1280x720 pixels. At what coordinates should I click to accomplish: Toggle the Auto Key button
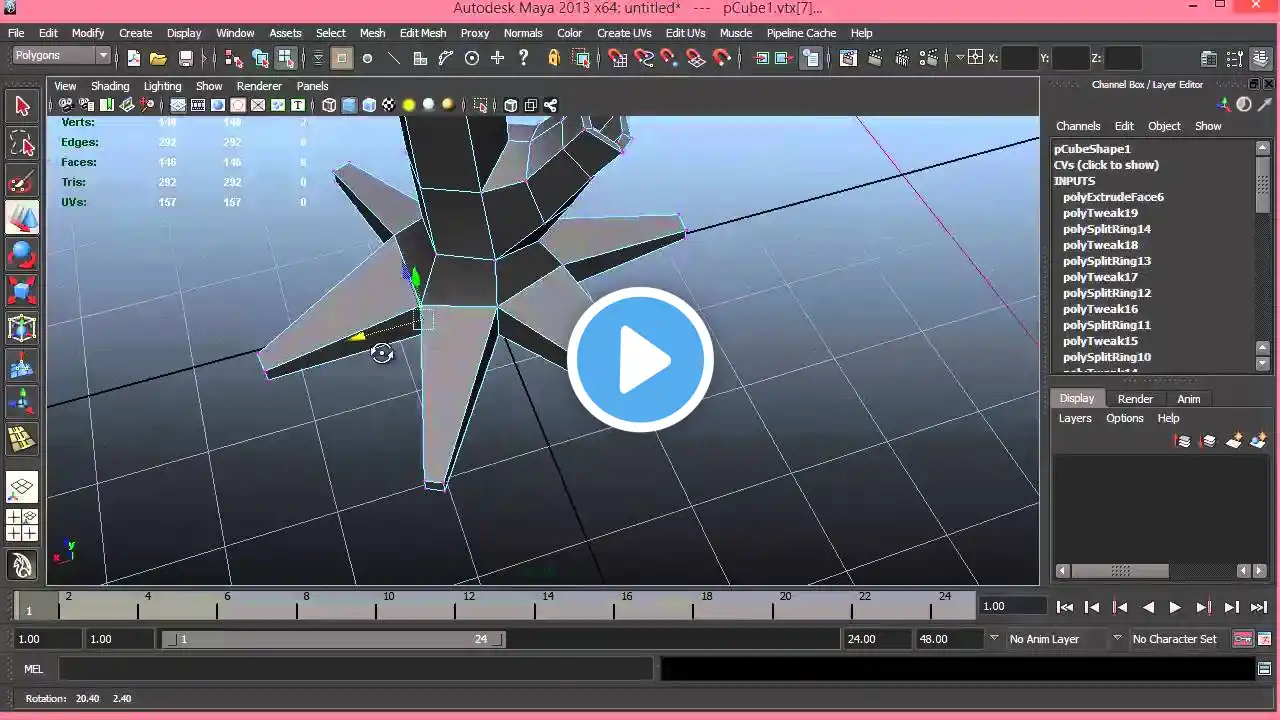tap(1242, 639)
